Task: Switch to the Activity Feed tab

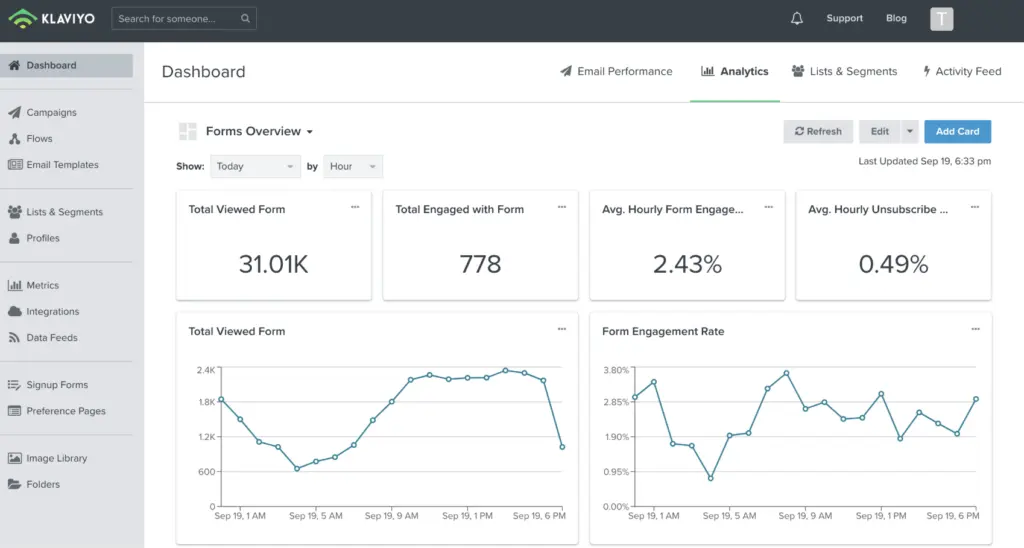Action: point(959,72)
